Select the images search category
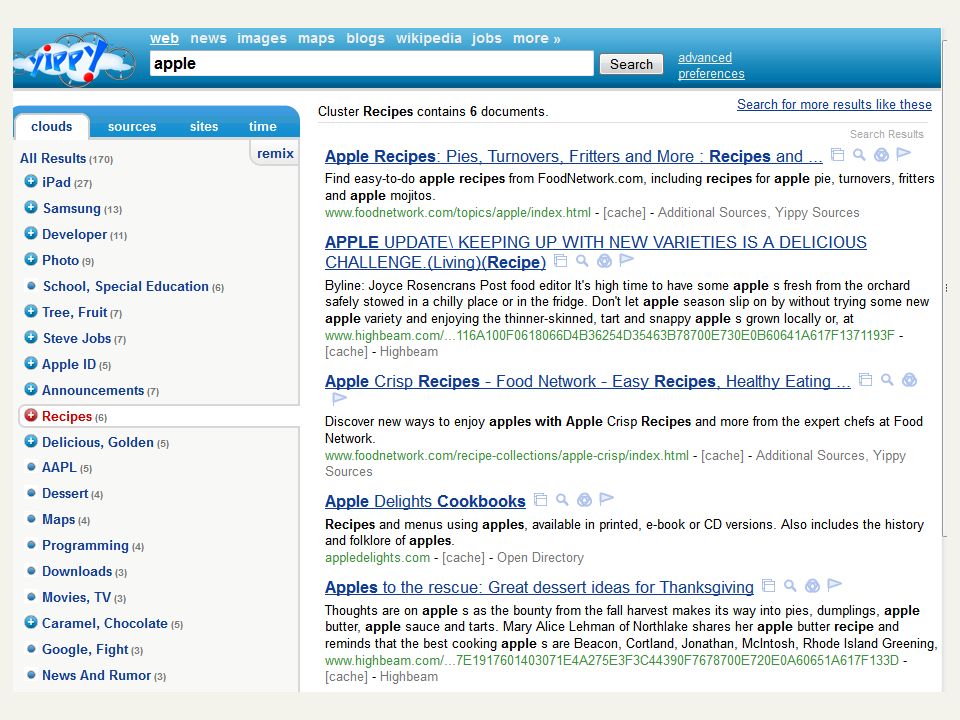 (x=262, y=38)
